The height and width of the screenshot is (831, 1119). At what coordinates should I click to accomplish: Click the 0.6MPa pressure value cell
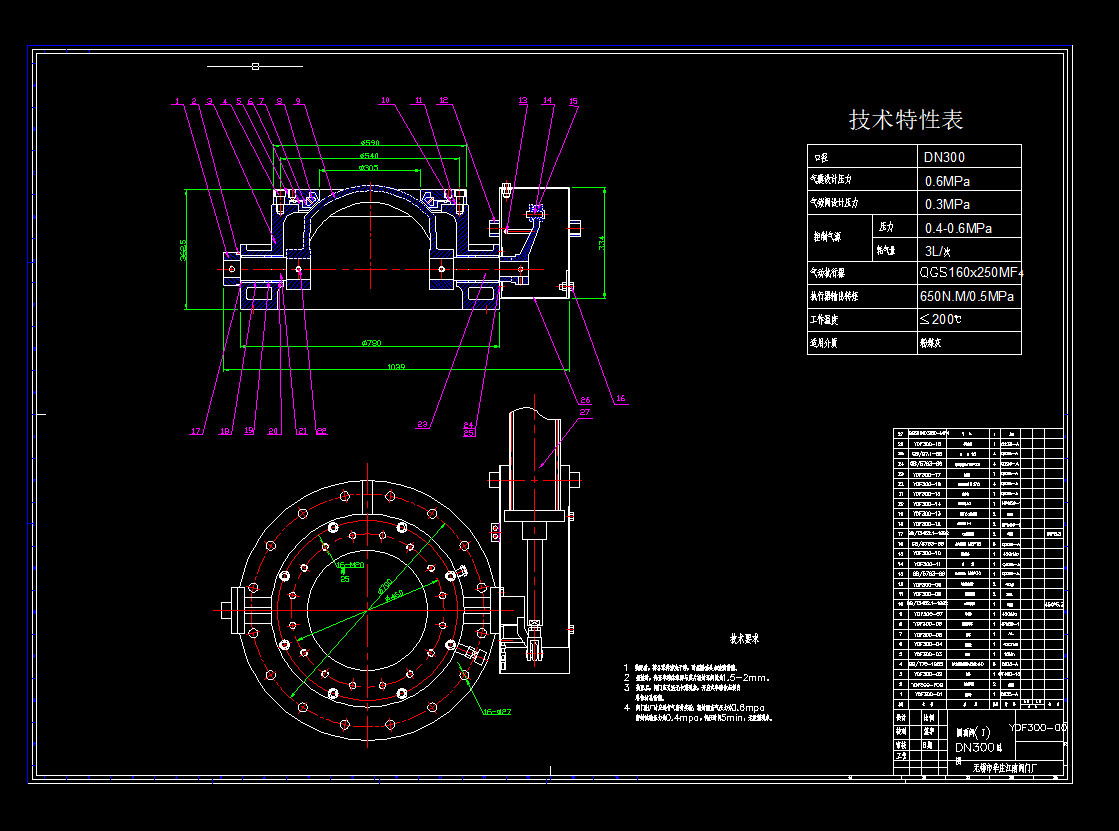click(947, 181)
